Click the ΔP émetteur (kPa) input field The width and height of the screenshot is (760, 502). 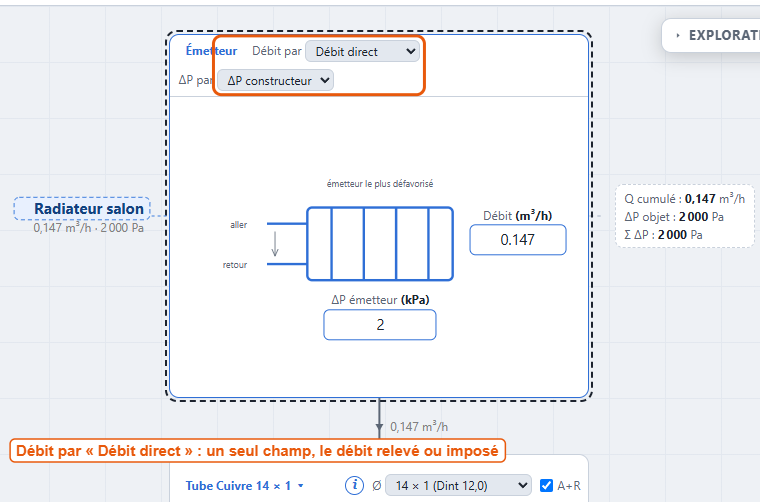click(380, 325)
